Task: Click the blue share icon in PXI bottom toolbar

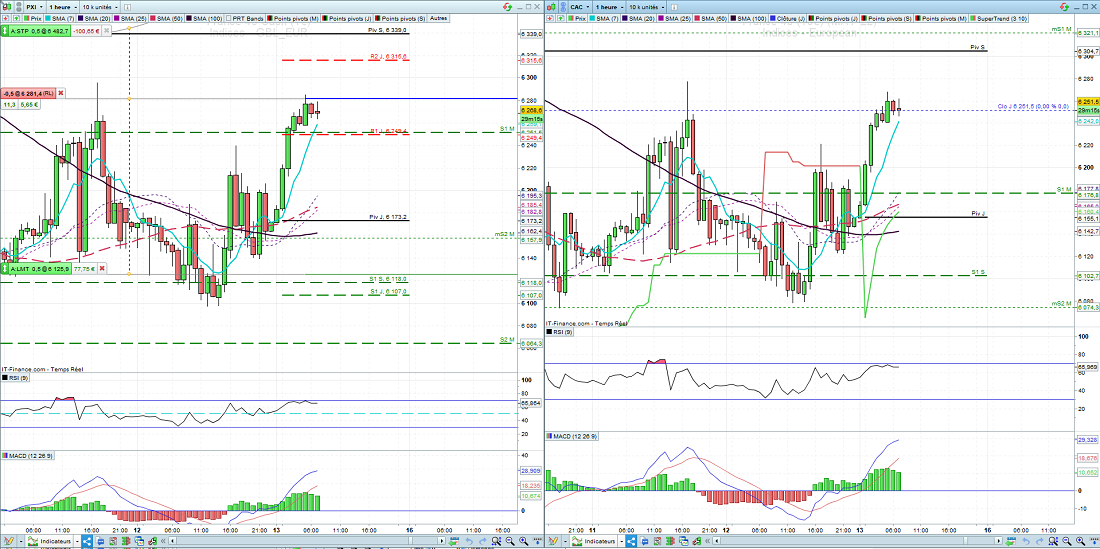Action: click(x=87, y=541)
